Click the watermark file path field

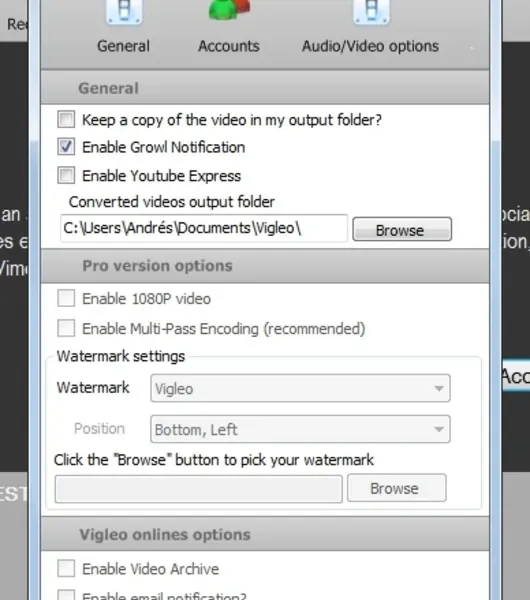(x=199, y=489)
